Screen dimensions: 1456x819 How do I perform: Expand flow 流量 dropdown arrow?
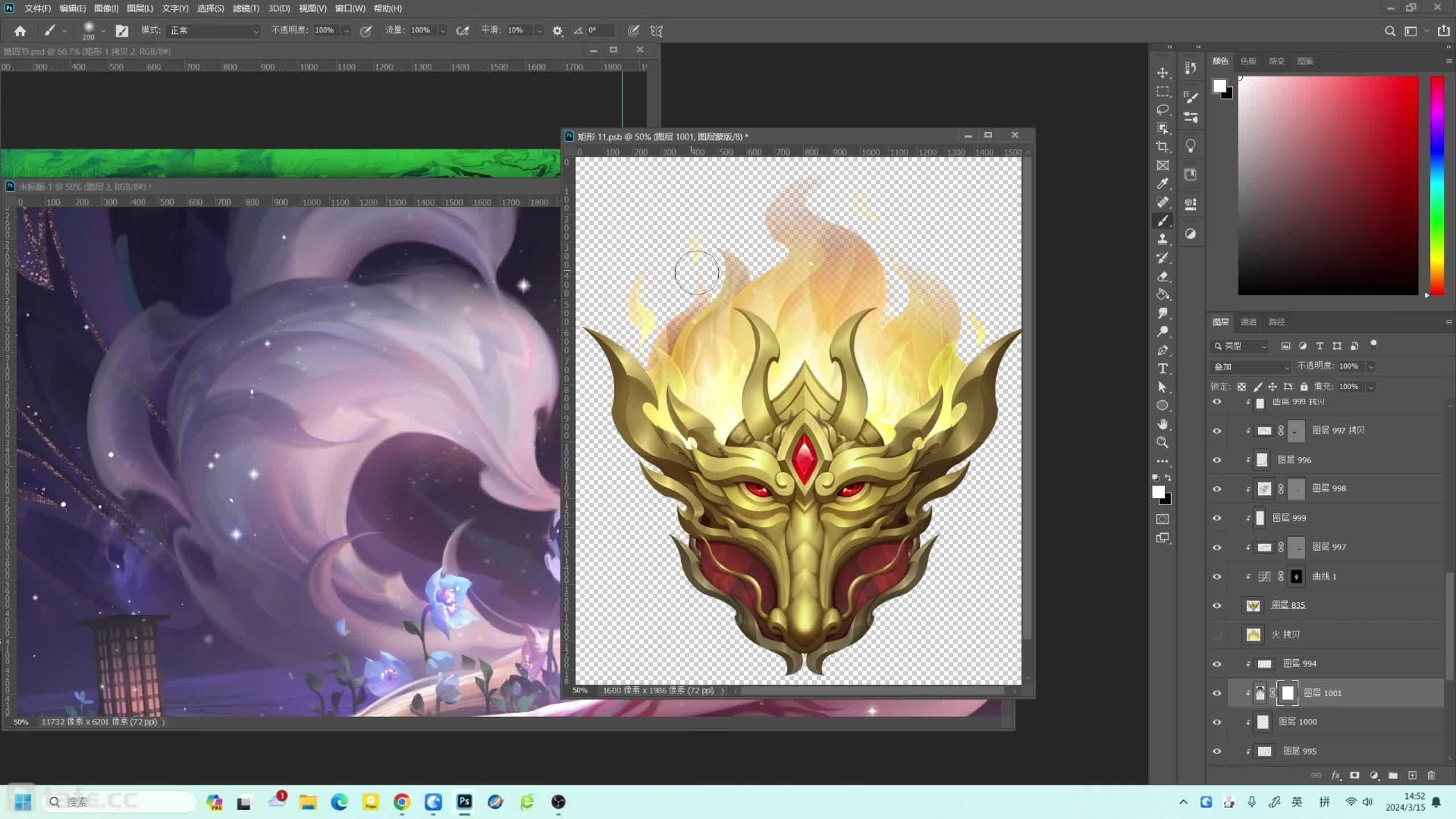(x=442, y=31)
